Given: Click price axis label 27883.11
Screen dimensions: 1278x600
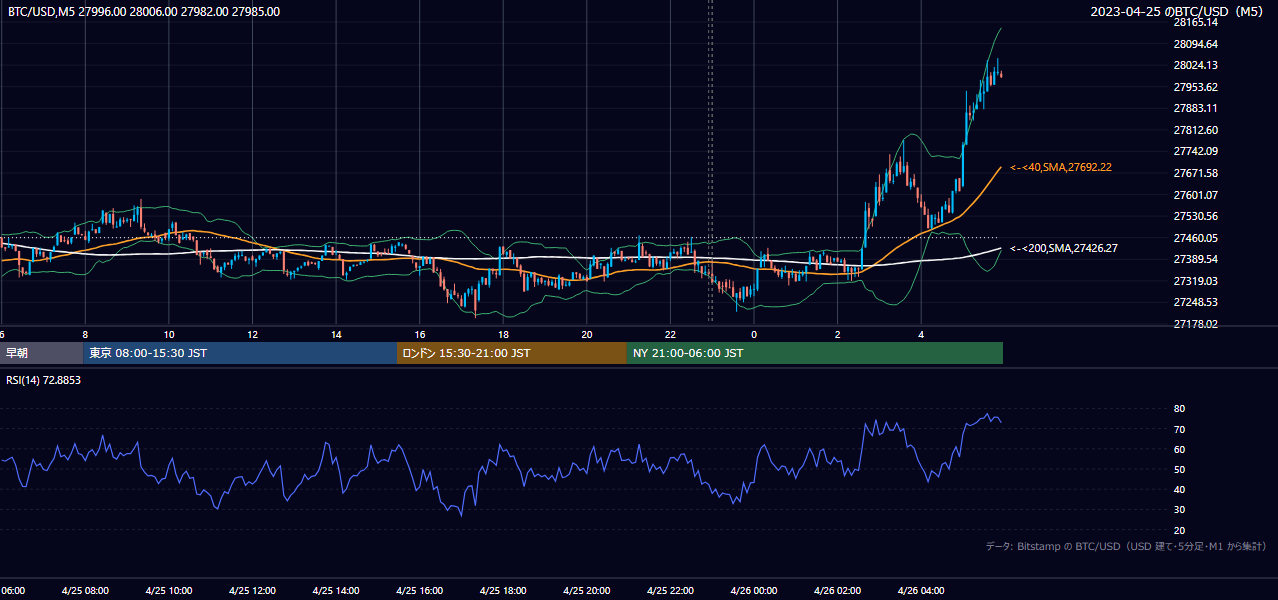Looking at the screenshot, I should point(1196,108).
